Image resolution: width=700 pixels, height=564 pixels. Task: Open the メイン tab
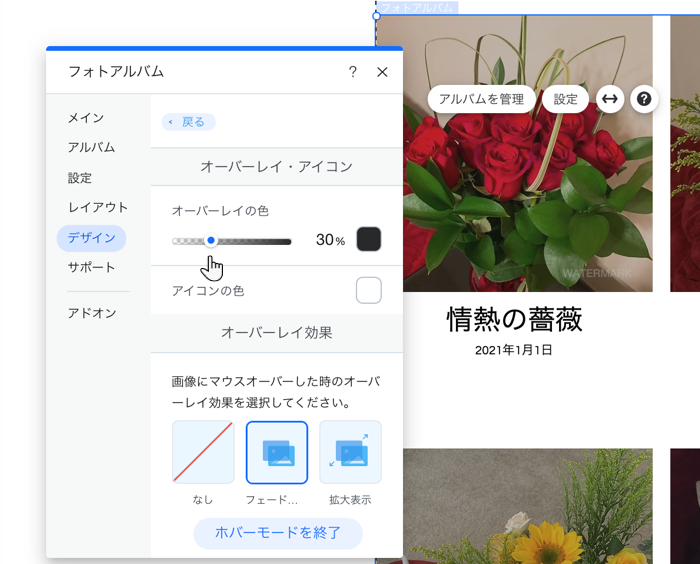tap(86, 118)
